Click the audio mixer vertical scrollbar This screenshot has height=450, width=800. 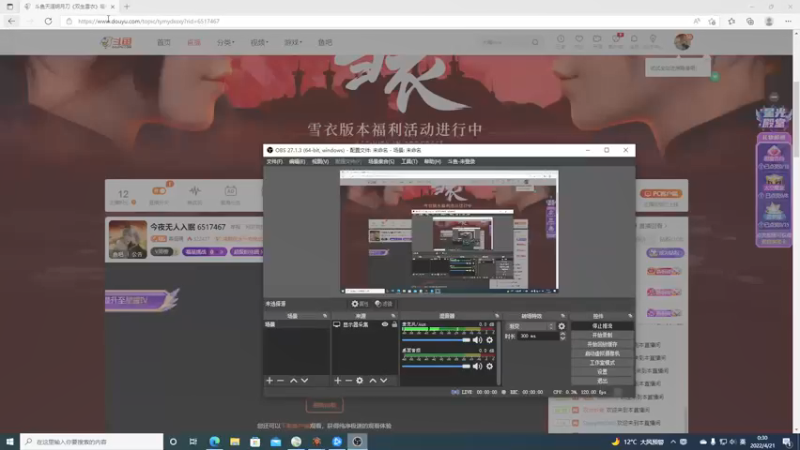pyautogui.click(x=498, y=352)
